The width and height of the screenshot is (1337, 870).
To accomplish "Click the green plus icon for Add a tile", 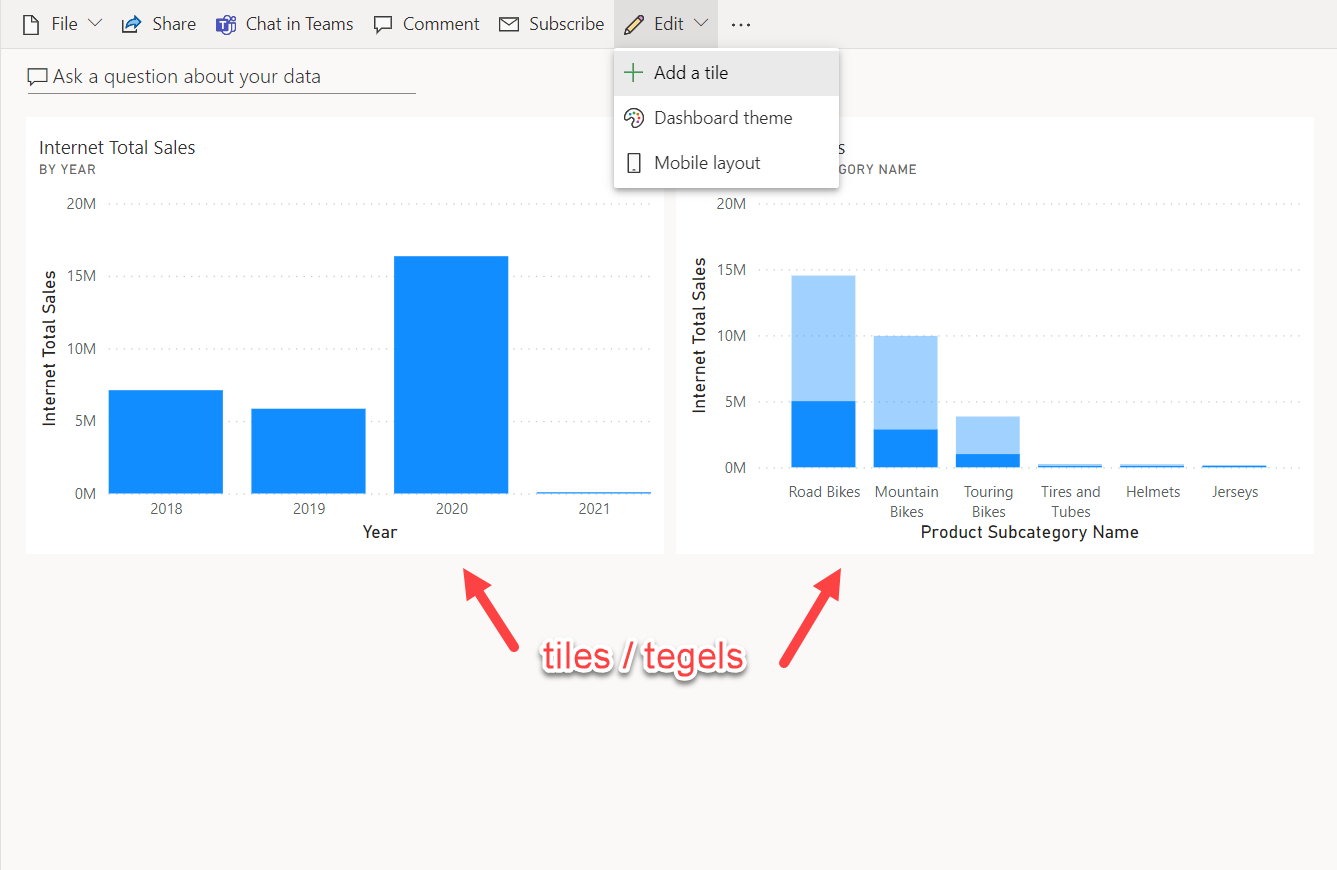I will click(x=633, y=73).
